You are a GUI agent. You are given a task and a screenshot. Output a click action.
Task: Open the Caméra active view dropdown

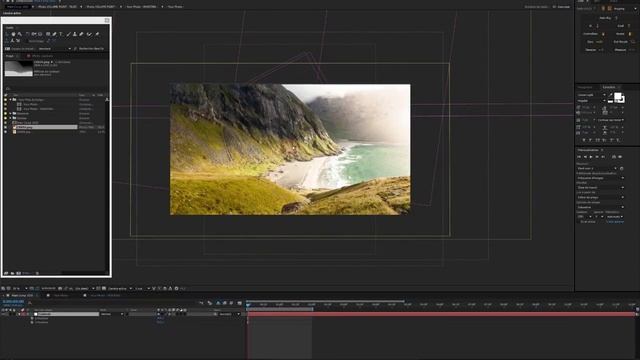(x=120, y=289)
